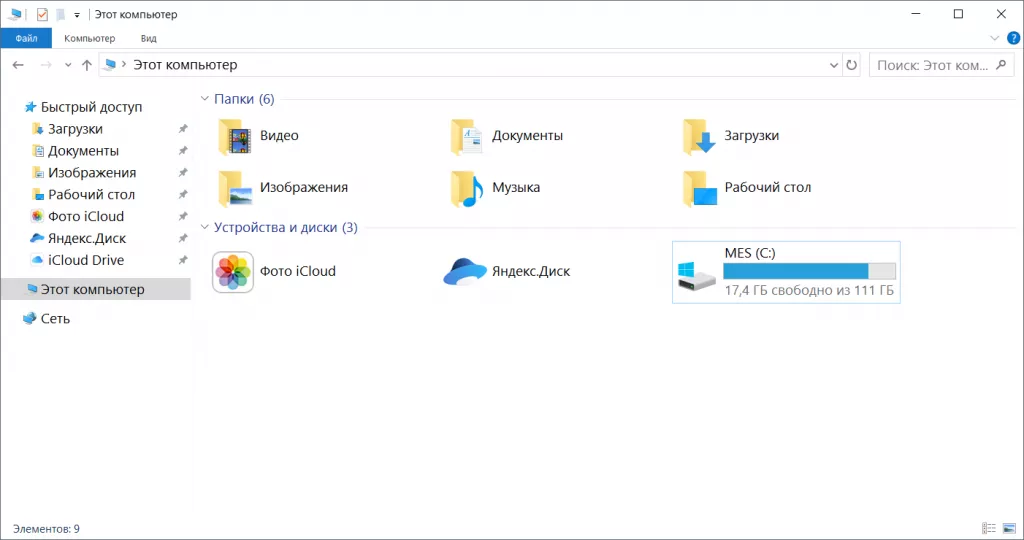Click the refresh button in address bar
This screenshot has width=1024, height=540.
tap(852, 65)
